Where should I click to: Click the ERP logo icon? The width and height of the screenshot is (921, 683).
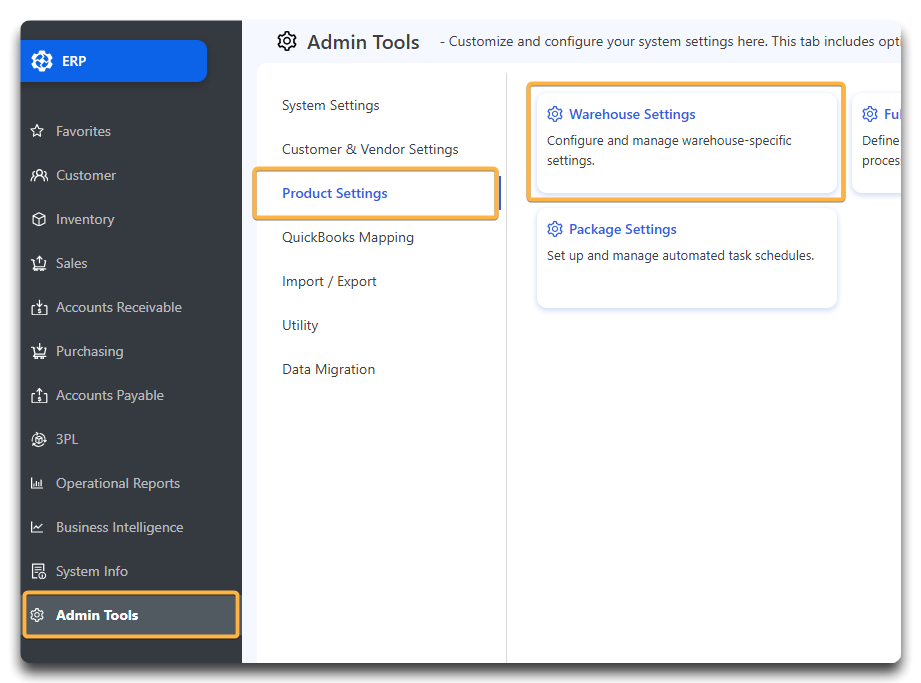pos(42,61)
